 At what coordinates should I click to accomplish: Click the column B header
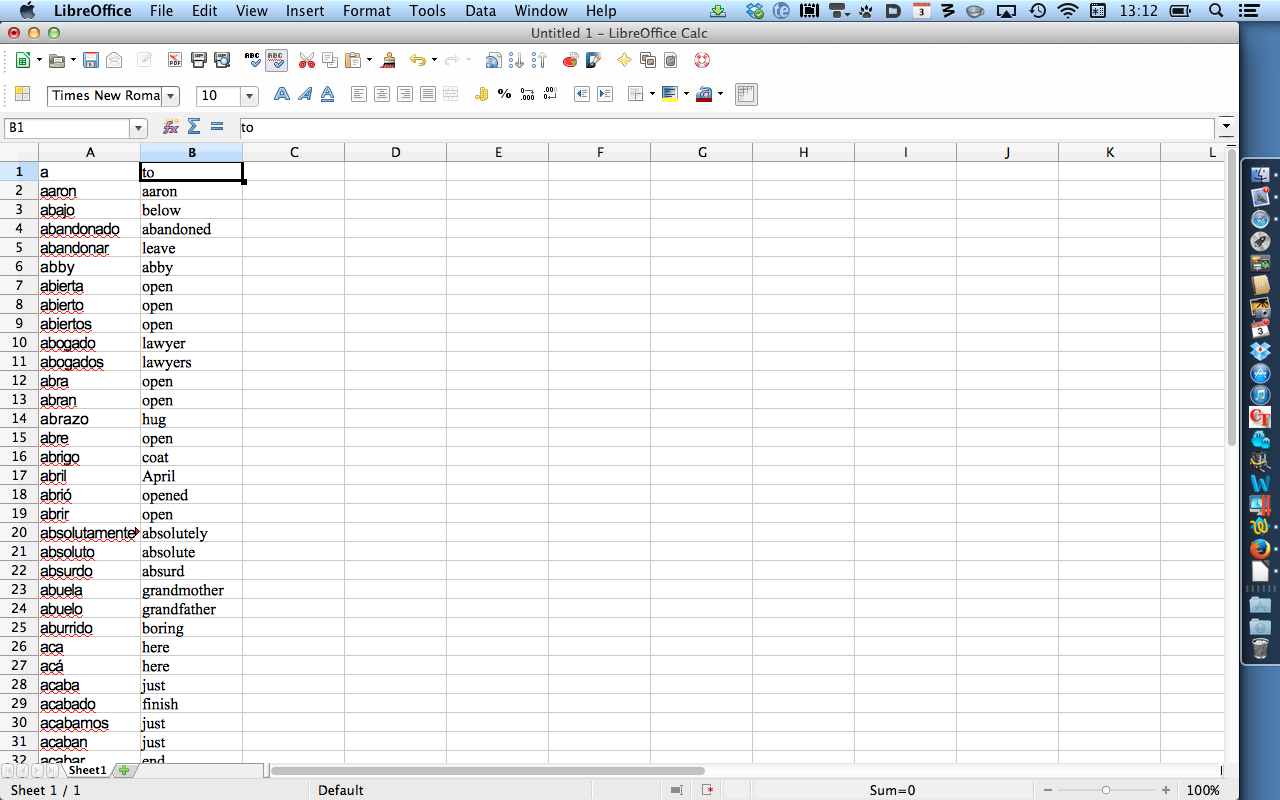tap(192, 152)
